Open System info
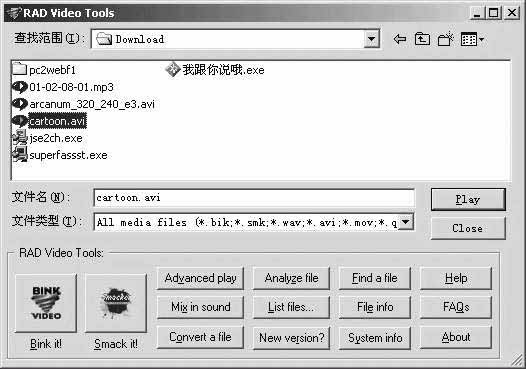The width and height of the screenshot is (526, 369). [375, 337]
